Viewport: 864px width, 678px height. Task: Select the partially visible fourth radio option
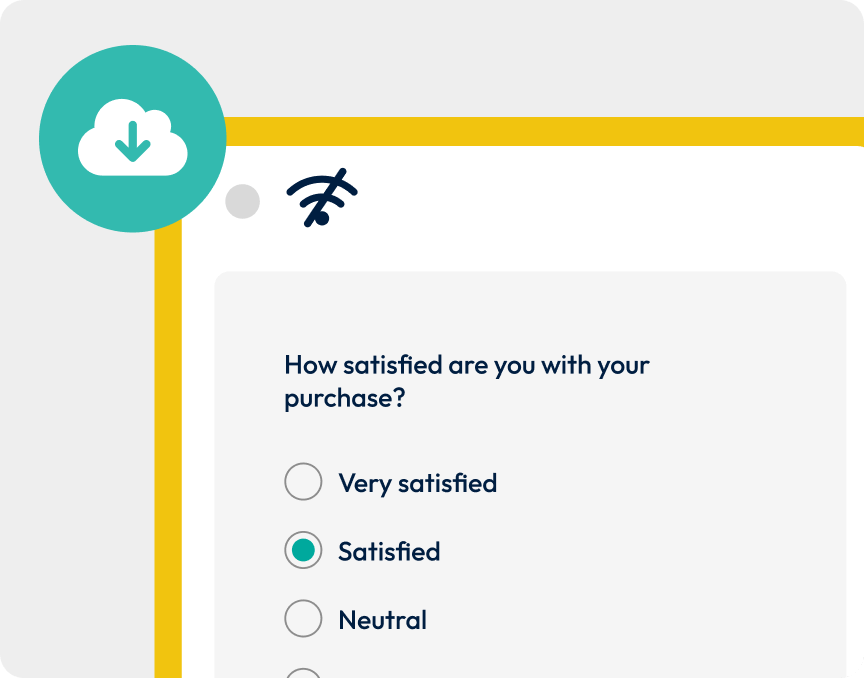click(303, 673)
